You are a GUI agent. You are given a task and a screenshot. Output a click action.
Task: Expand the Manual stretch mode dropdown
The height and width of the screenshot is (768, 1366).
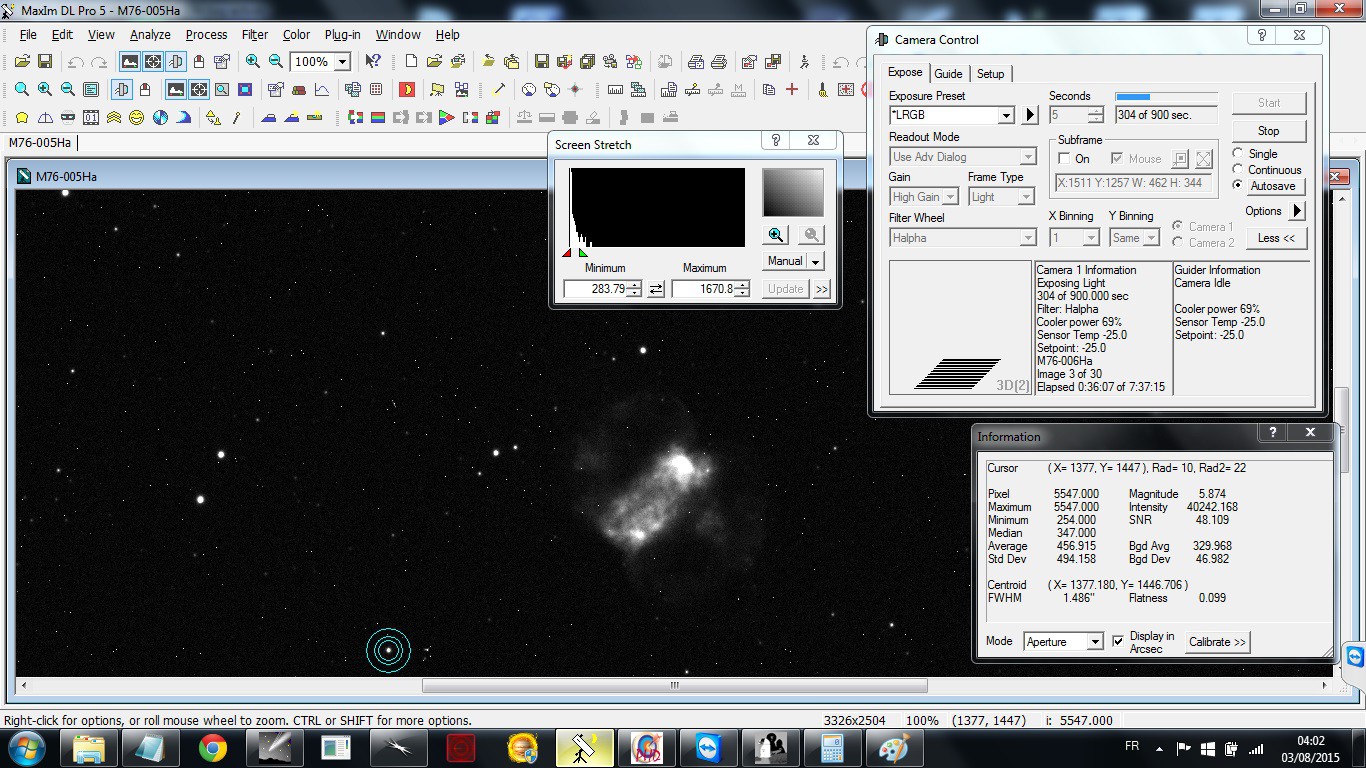click(816, 262)
